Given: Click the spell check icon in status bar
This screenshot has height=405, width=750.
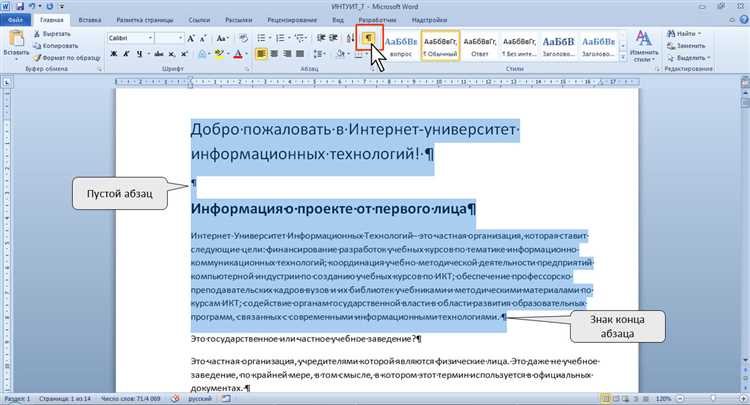Looking at the screenshot, I should click(176, 399).
